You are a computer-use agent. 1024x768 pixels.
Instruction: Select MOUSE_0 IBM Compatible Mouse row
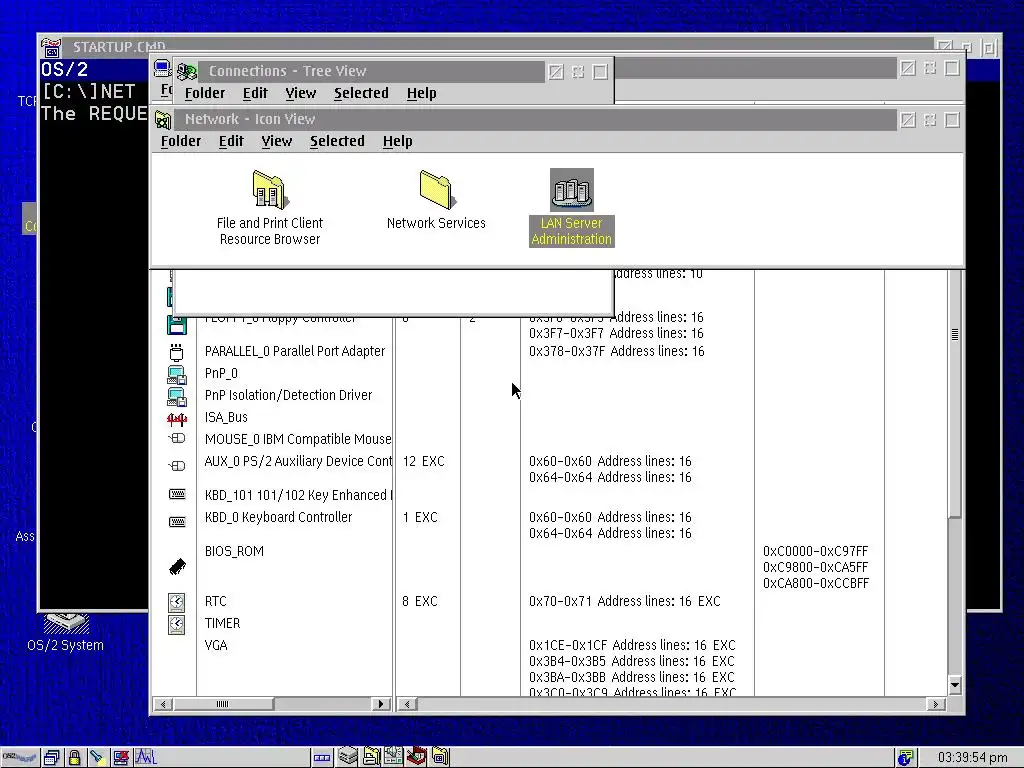click(298, 440)
